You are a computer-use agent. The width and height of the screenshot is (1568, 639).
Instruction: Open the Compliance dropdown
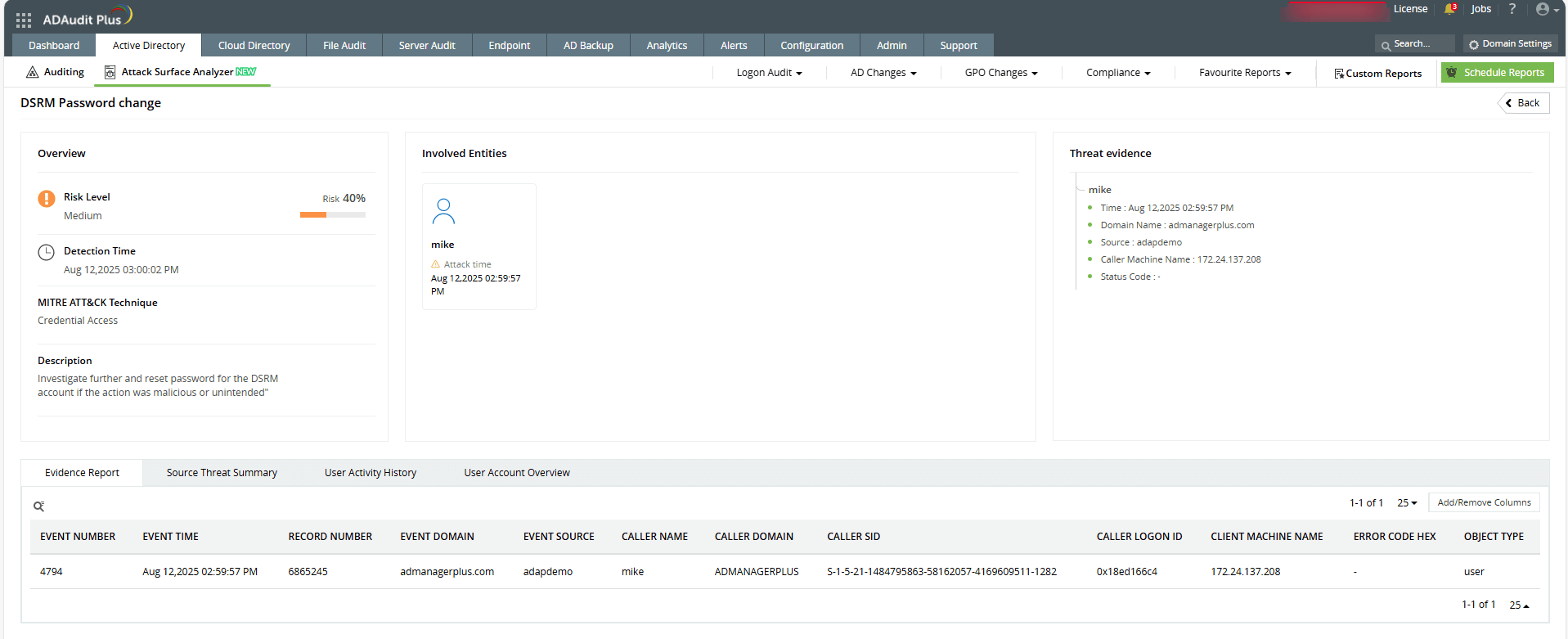[x=1118, y=73]
